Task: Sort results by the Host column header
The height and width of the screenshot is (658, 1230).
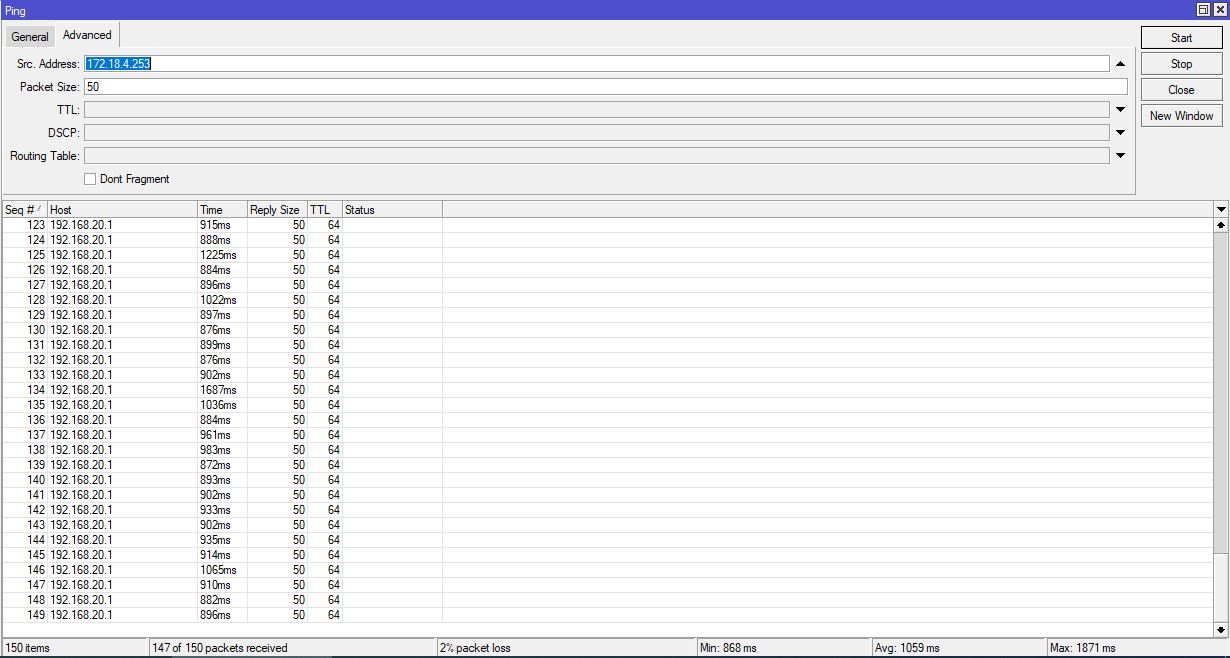Action: [x=120, y=209]
